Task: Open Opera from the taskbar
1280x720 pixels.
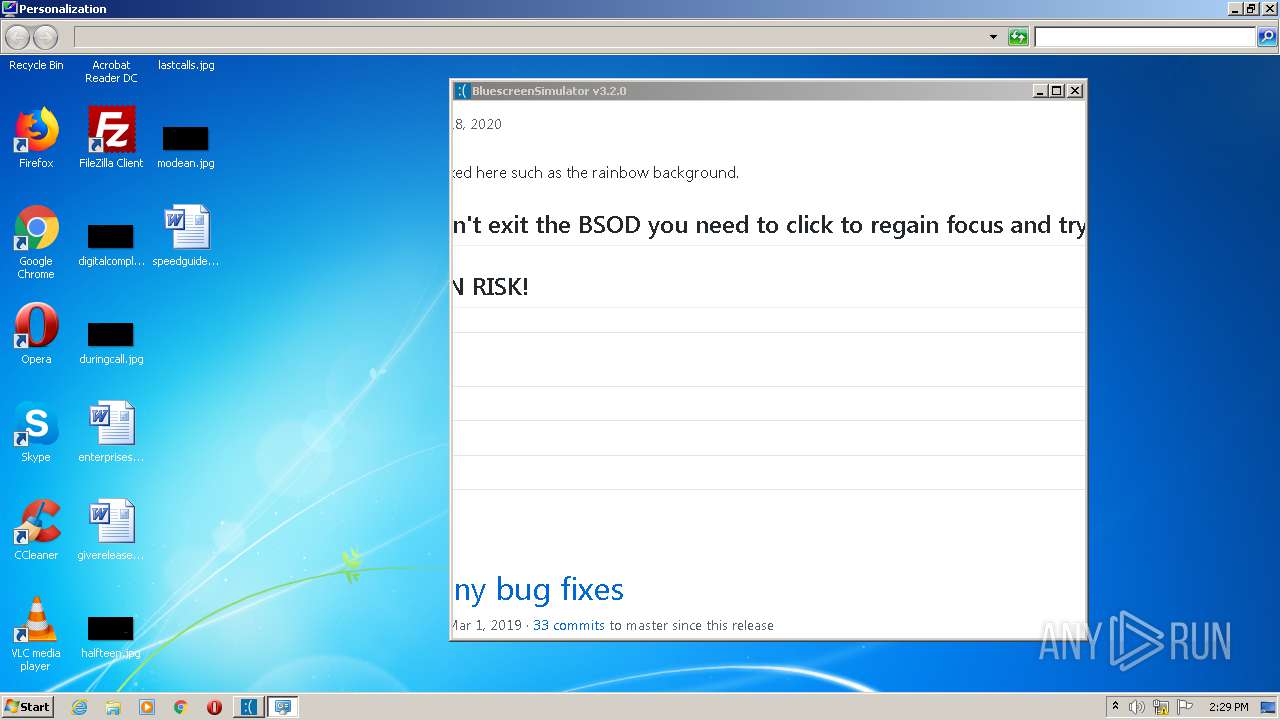Action: point(214,707)
